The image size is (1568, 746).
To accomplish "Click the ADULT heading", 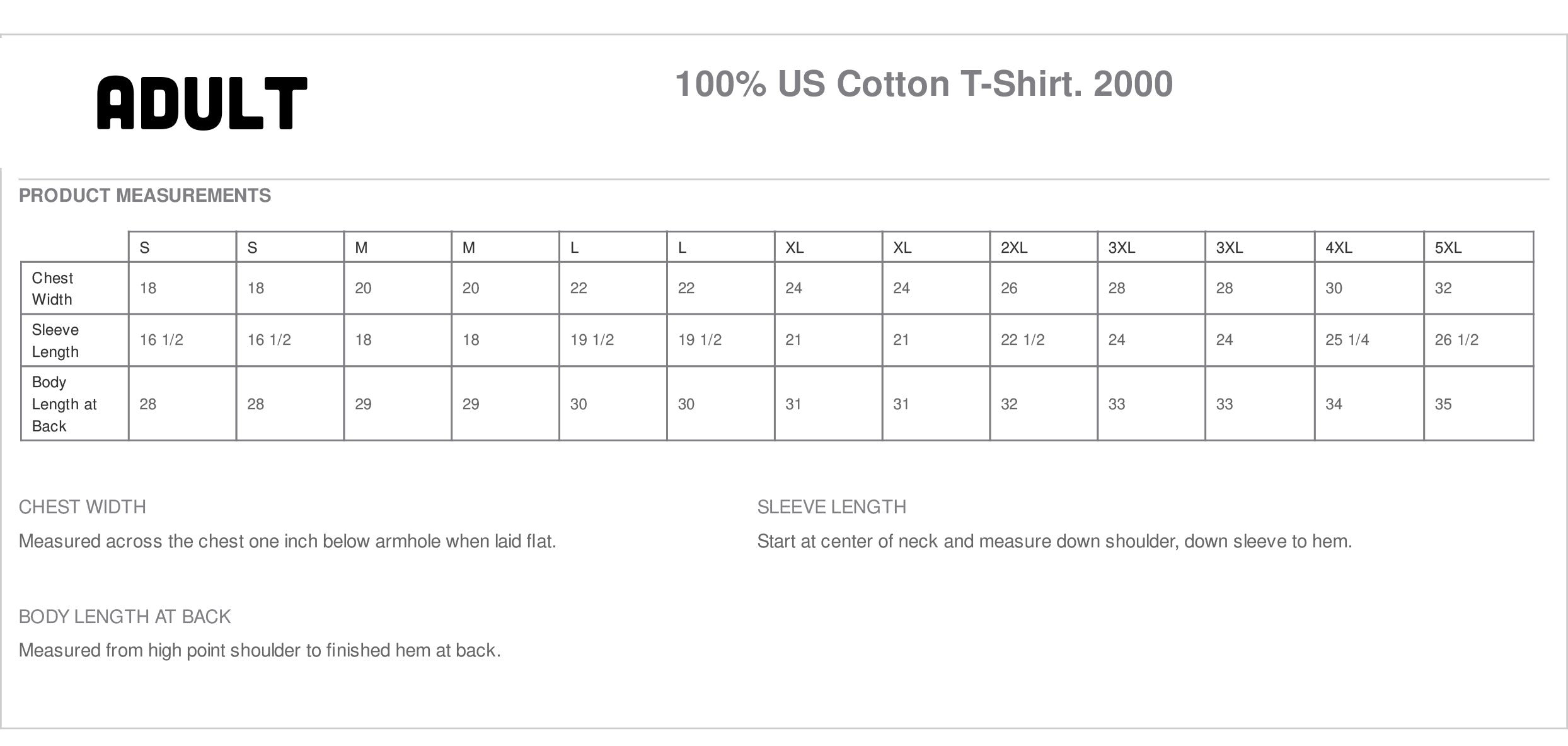I will pos(202,103).
